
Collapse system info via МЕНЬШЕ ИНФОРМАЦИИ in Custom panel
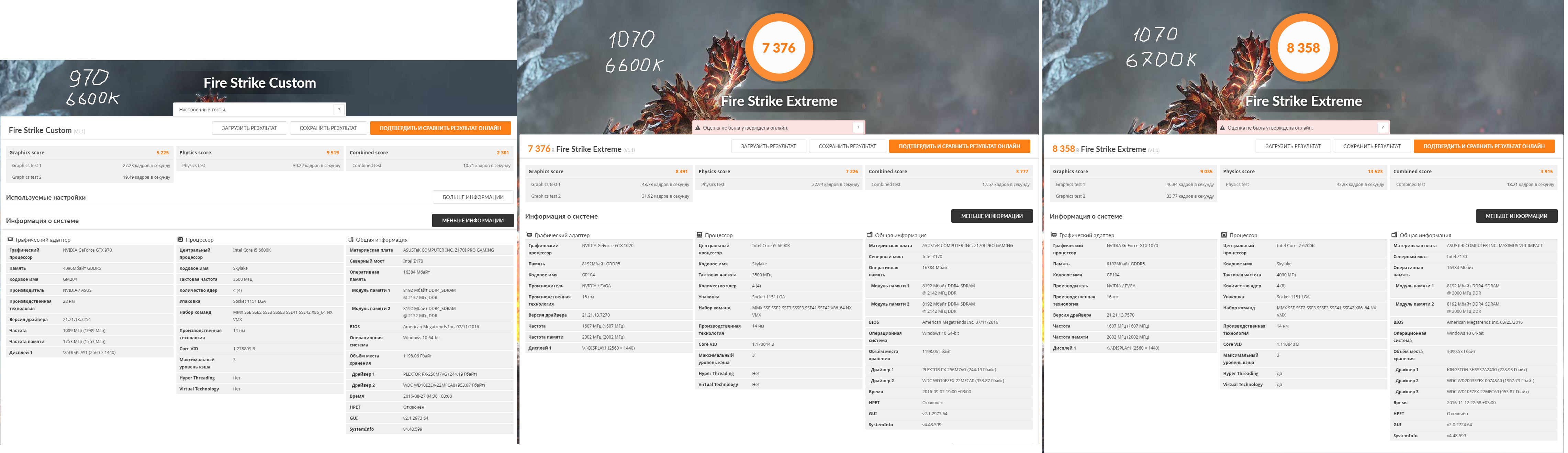(472, 220)
